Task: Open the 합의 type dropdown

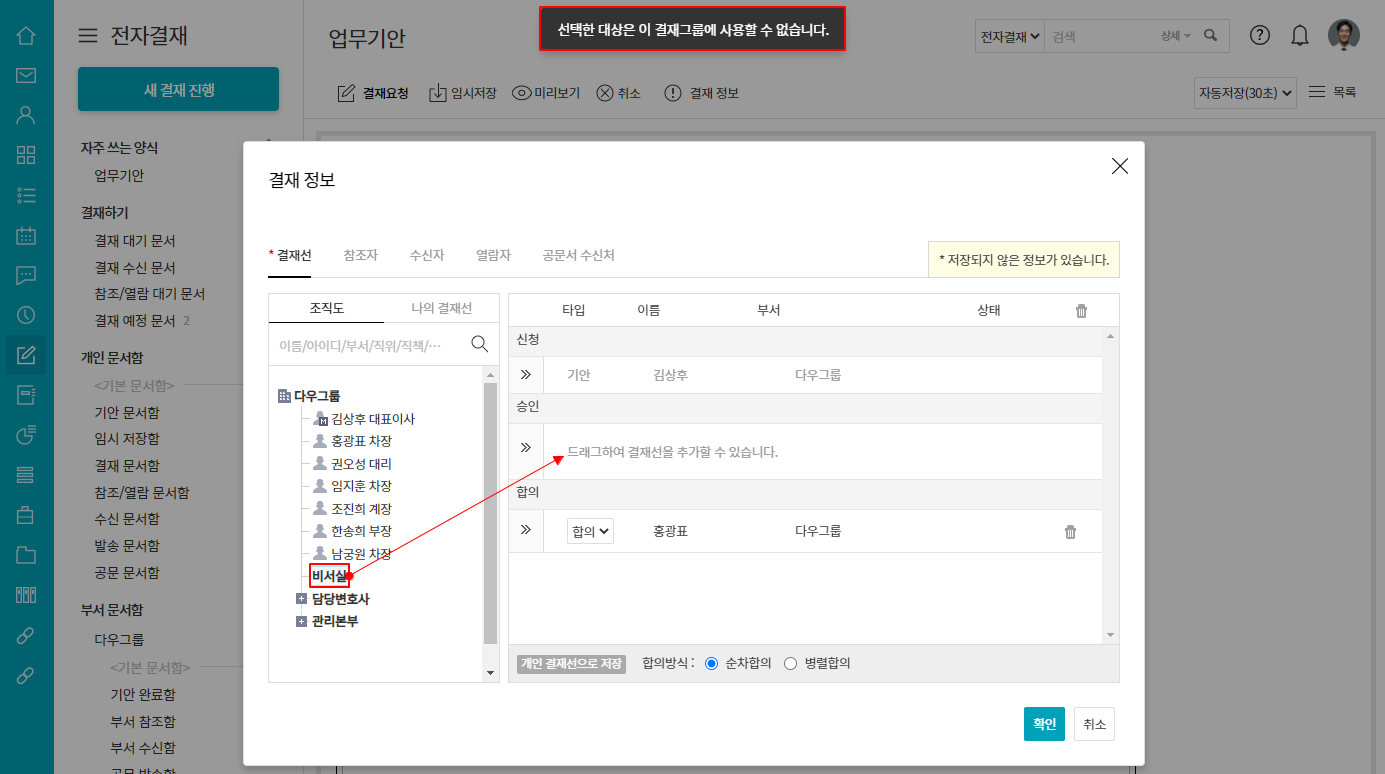Action: click(x=590, y=532)
